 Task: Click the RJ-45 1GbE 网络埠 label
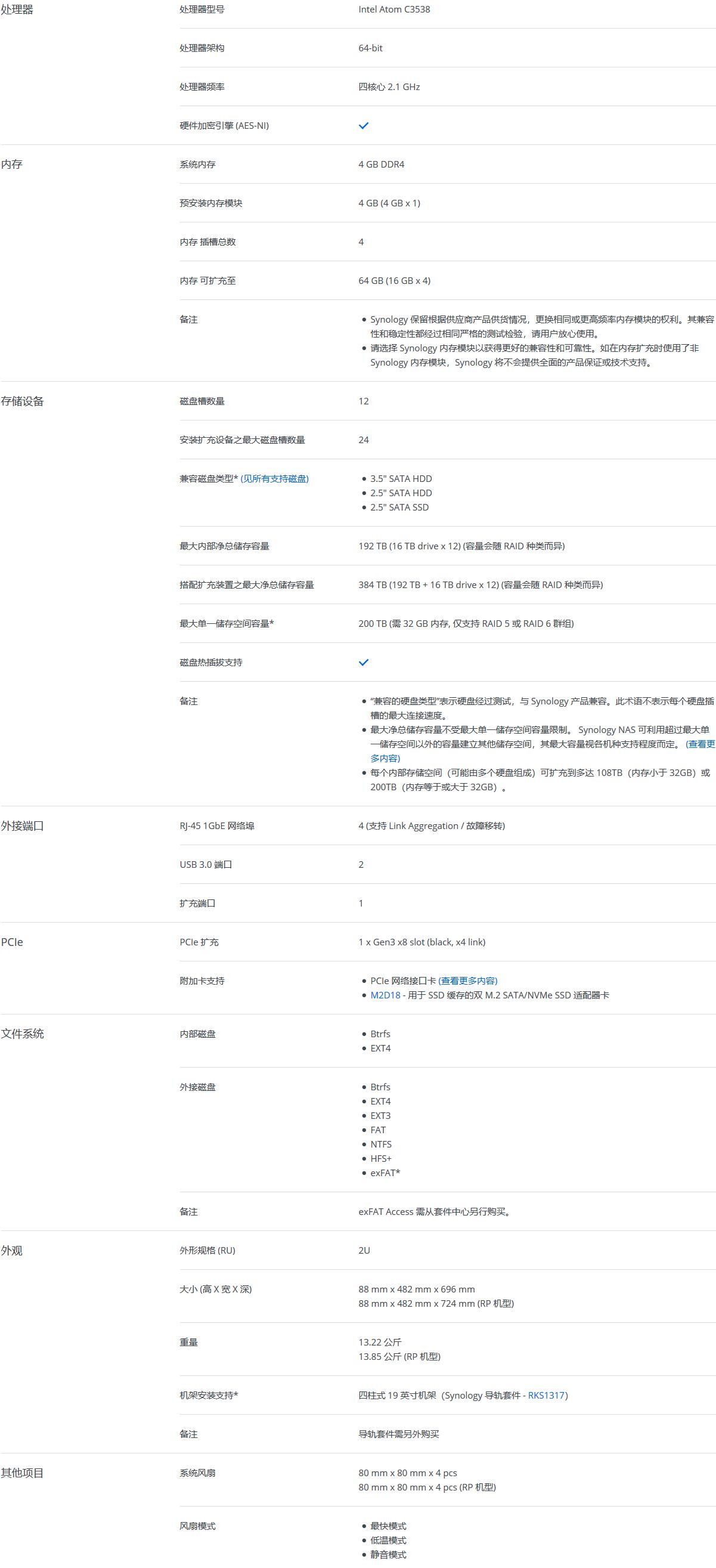click(x=217, y=826)
